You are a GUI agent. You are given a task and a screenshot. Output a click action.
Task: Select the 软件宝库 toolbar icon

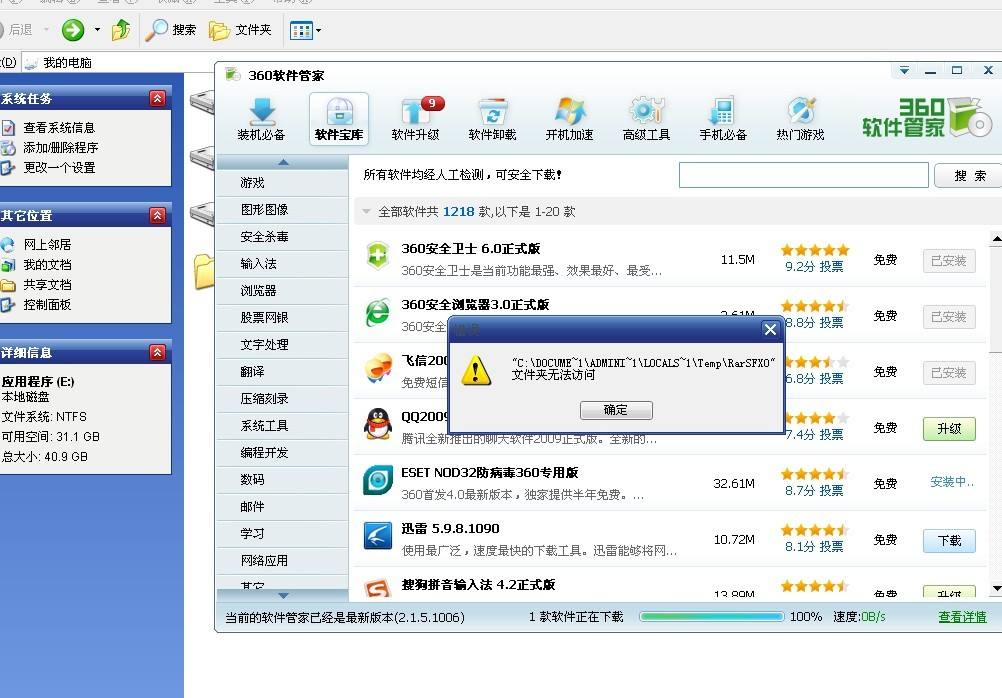tap(339, 120)
